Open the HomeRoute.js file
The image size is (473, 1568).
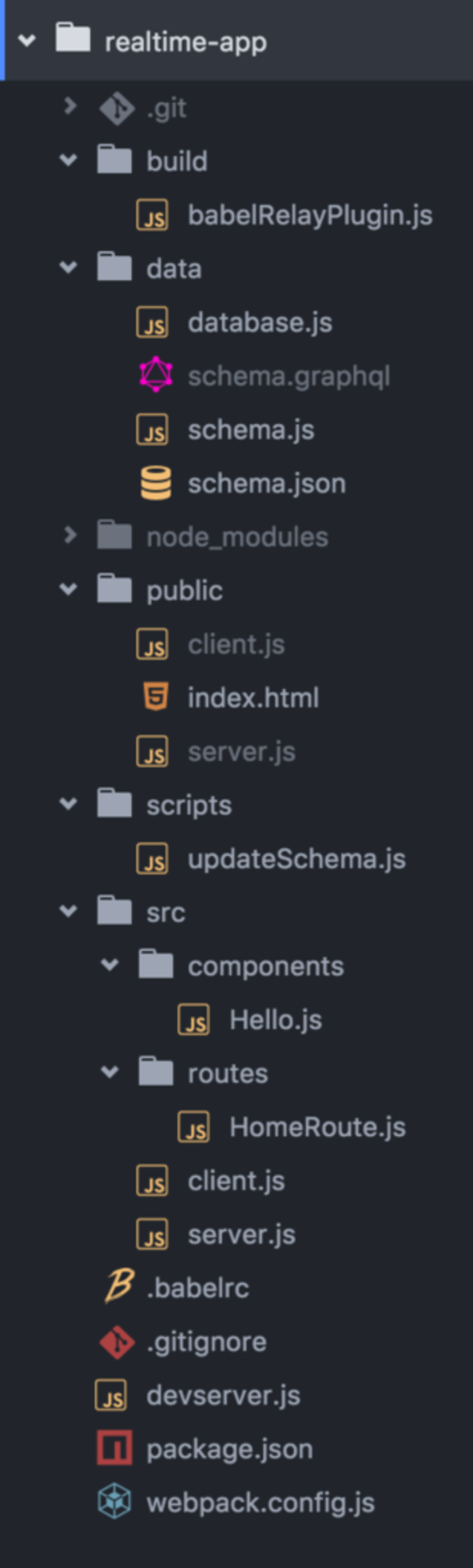tap(317, 1127)
